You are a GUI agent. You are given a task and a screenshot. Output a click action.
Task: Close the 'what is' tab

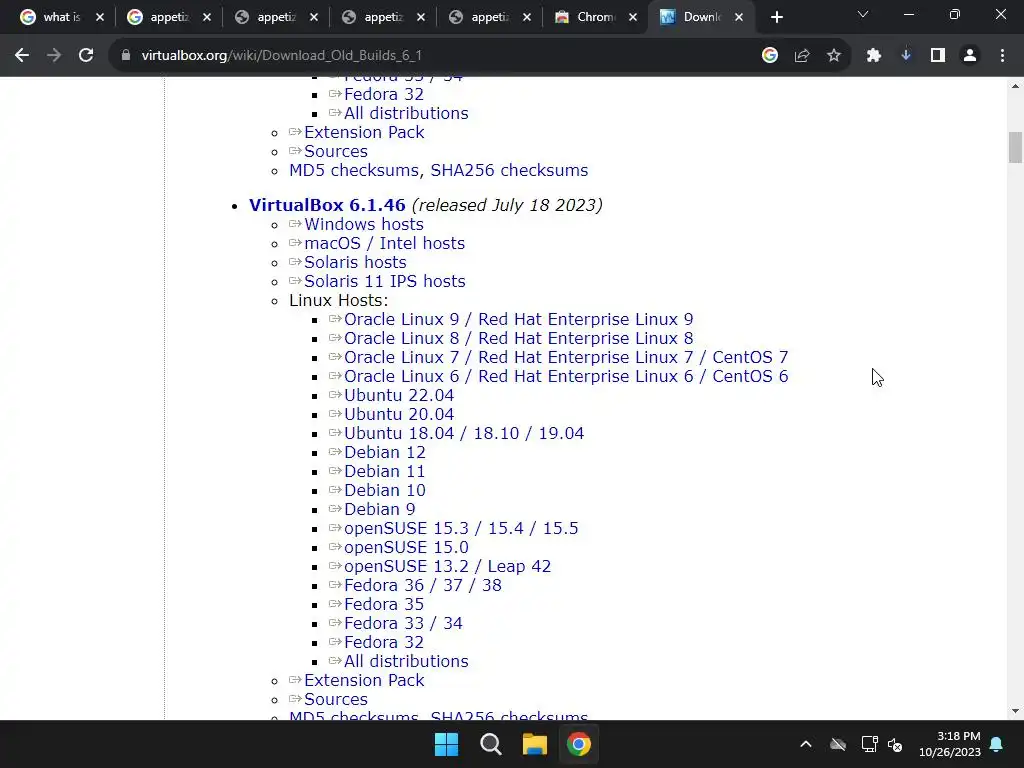coord(100,18)
